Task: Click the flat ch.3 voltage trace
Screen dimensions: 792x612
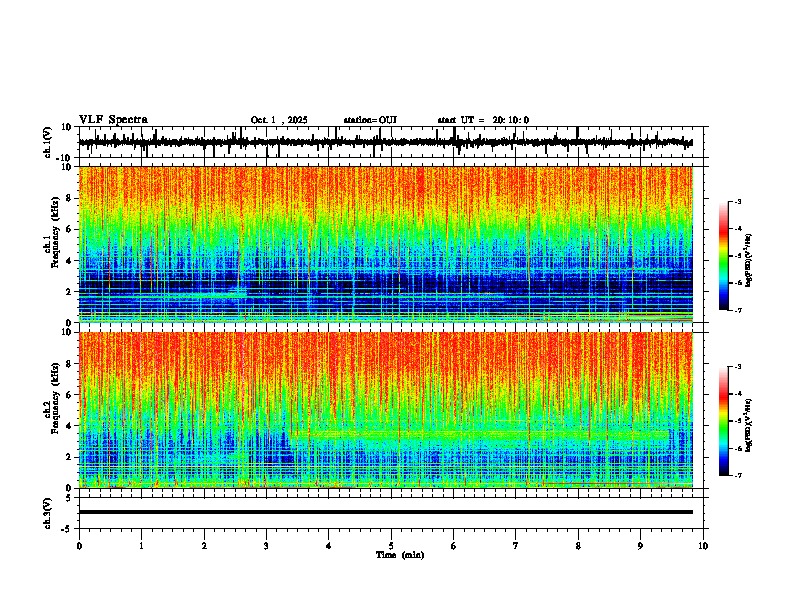Action: coord(386,512)
